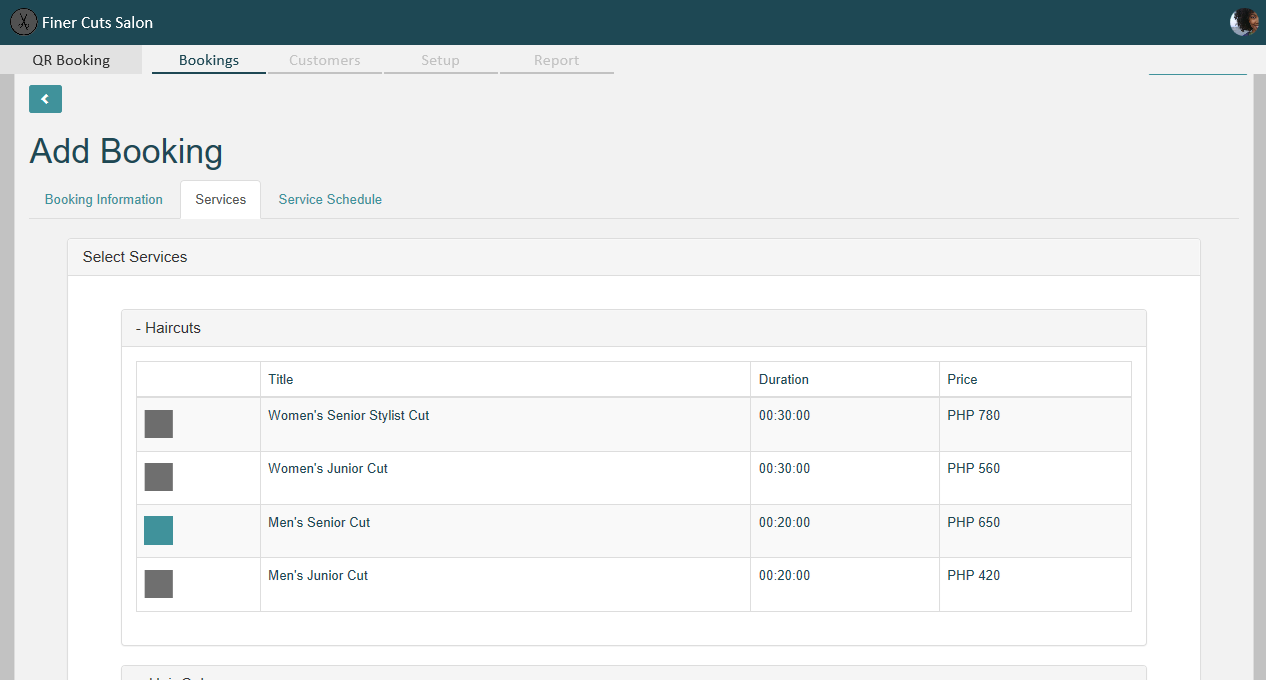1266x680 pixels.
Task: Go to the Service Schedule tab
Action: pyautogui.click(x=330, y=199)
